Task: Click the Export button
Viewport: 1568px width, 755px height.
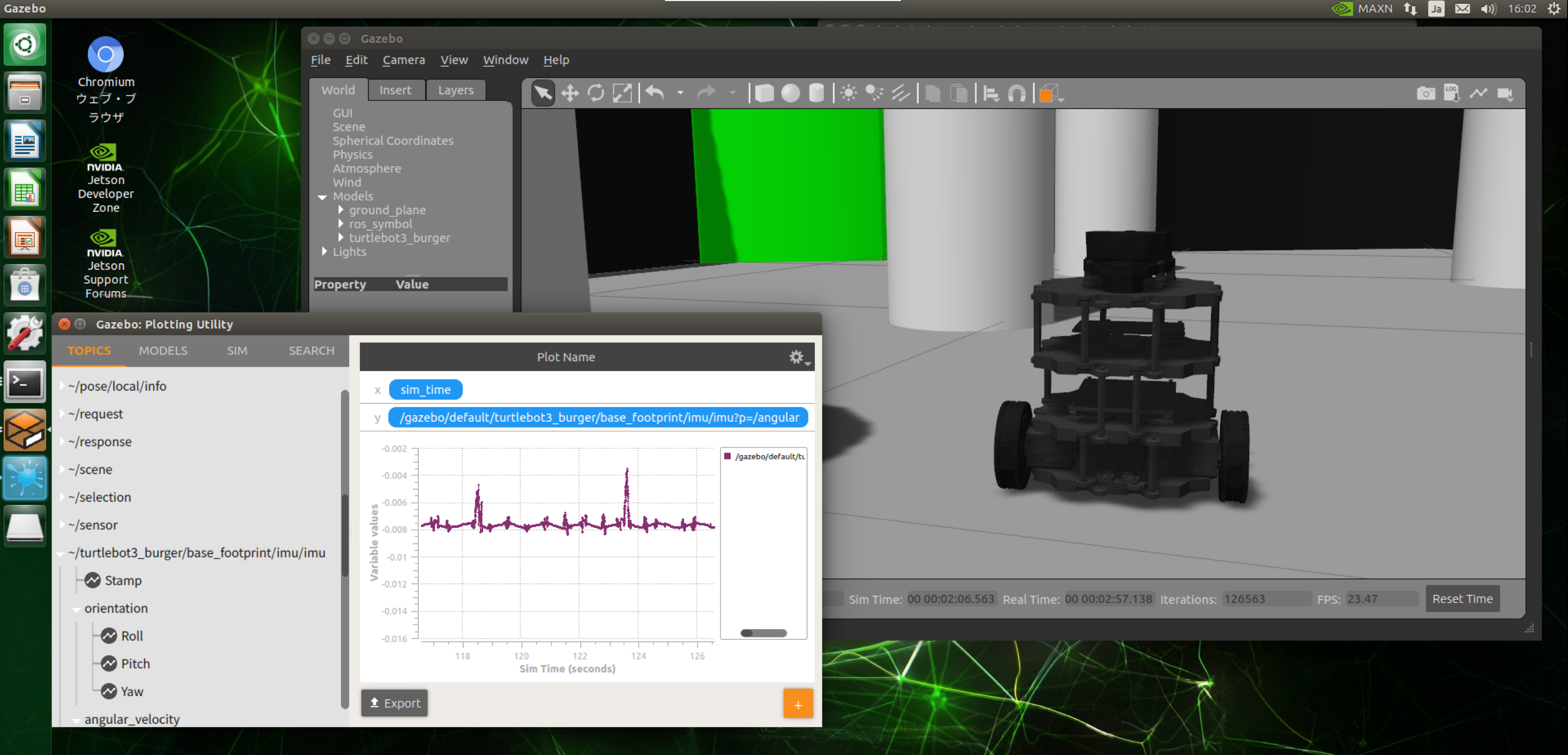Action: tap(395, 703)
